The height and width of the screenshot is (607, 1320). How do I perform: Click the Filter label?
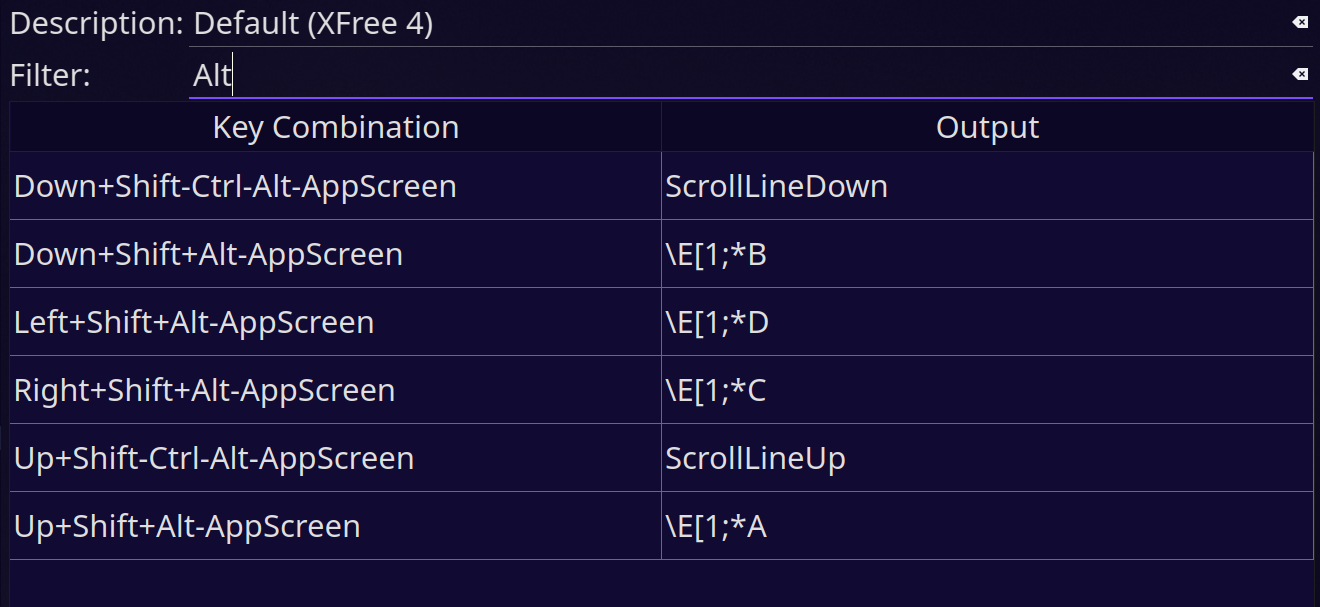(50, 75)
